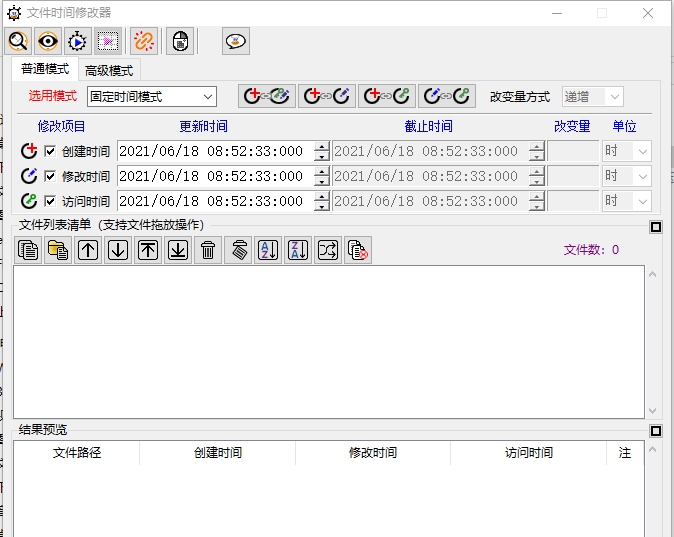Click the 创建时间 column header in results
The width and height of the screenshot is (674, 537).
218,453
